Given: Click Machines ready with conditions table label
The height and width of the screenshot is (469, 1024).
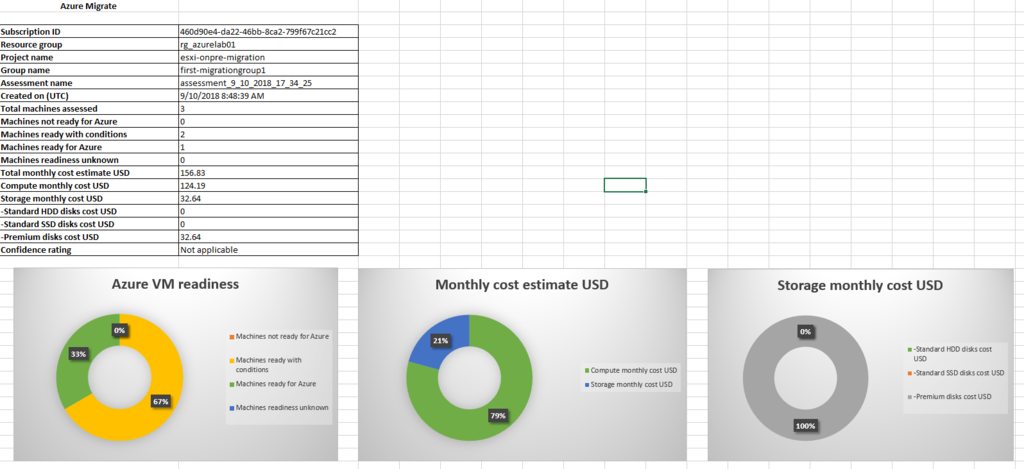Looking at the screenshot, I should 89,135.
